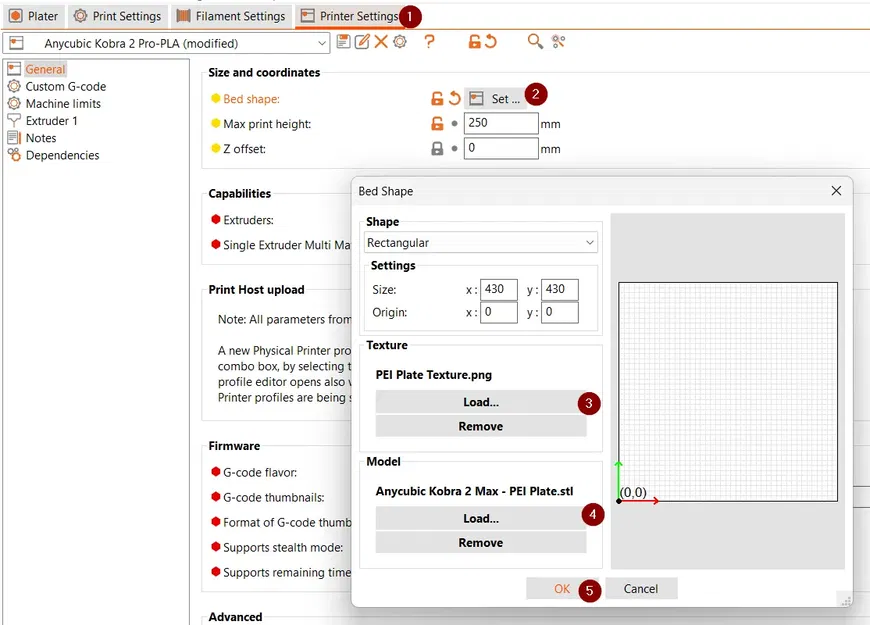The height and width of the screenshot is (625, 870).
Task: Click the Size x field showing 430
Action: tap(499, 290)
